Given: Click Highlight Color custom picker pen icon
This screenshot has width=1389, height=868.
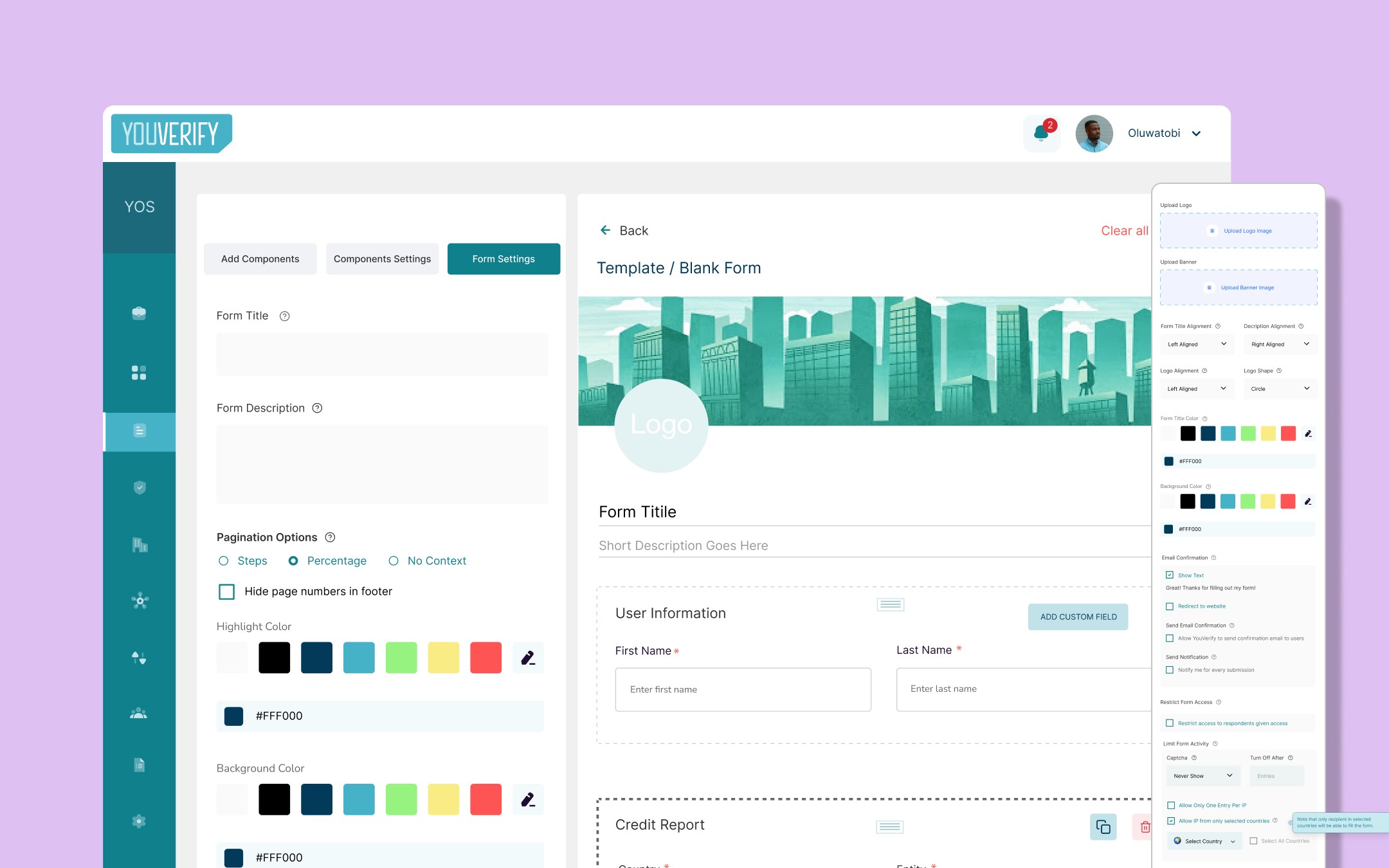Looking at the screenshot, I should pos(528,658).
